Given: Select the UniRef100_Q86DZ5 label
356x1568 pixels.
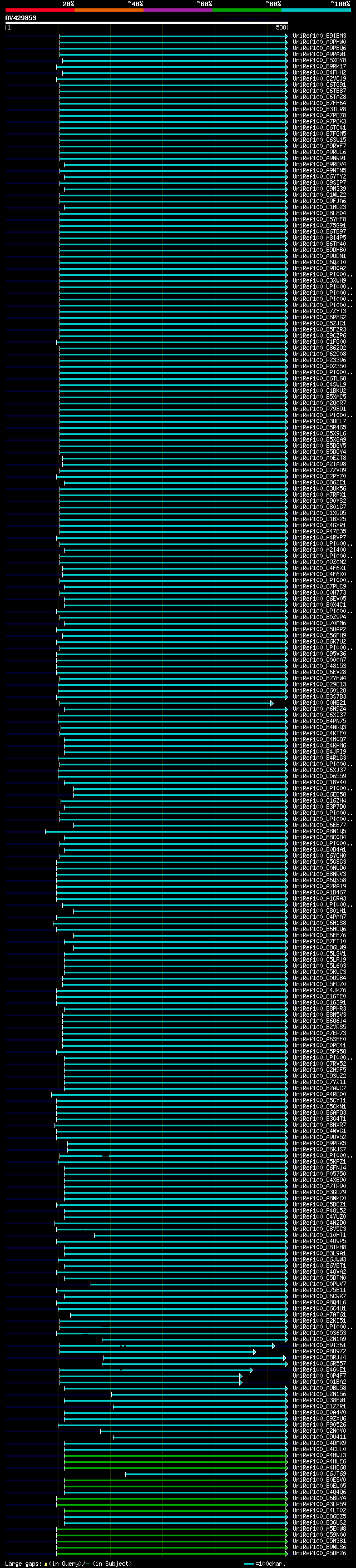Looking at the screenshot, I should [x=319, y=1517].
